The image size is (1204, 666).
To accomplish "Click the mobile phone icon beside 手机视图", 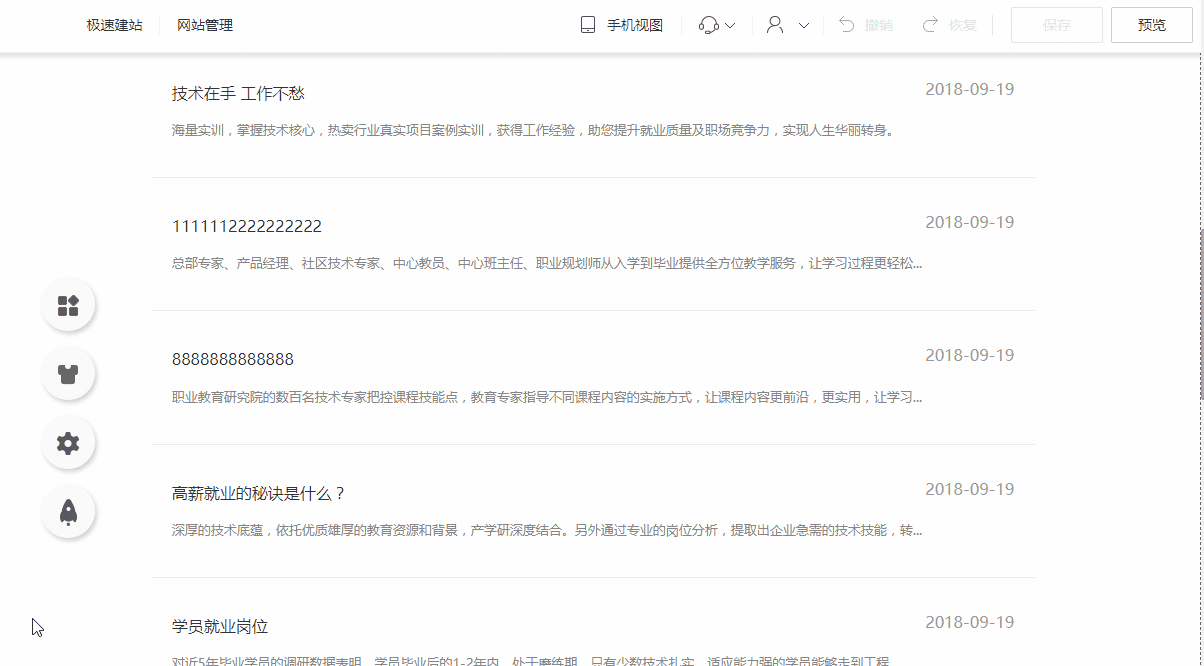I will (x=588, y=25).
